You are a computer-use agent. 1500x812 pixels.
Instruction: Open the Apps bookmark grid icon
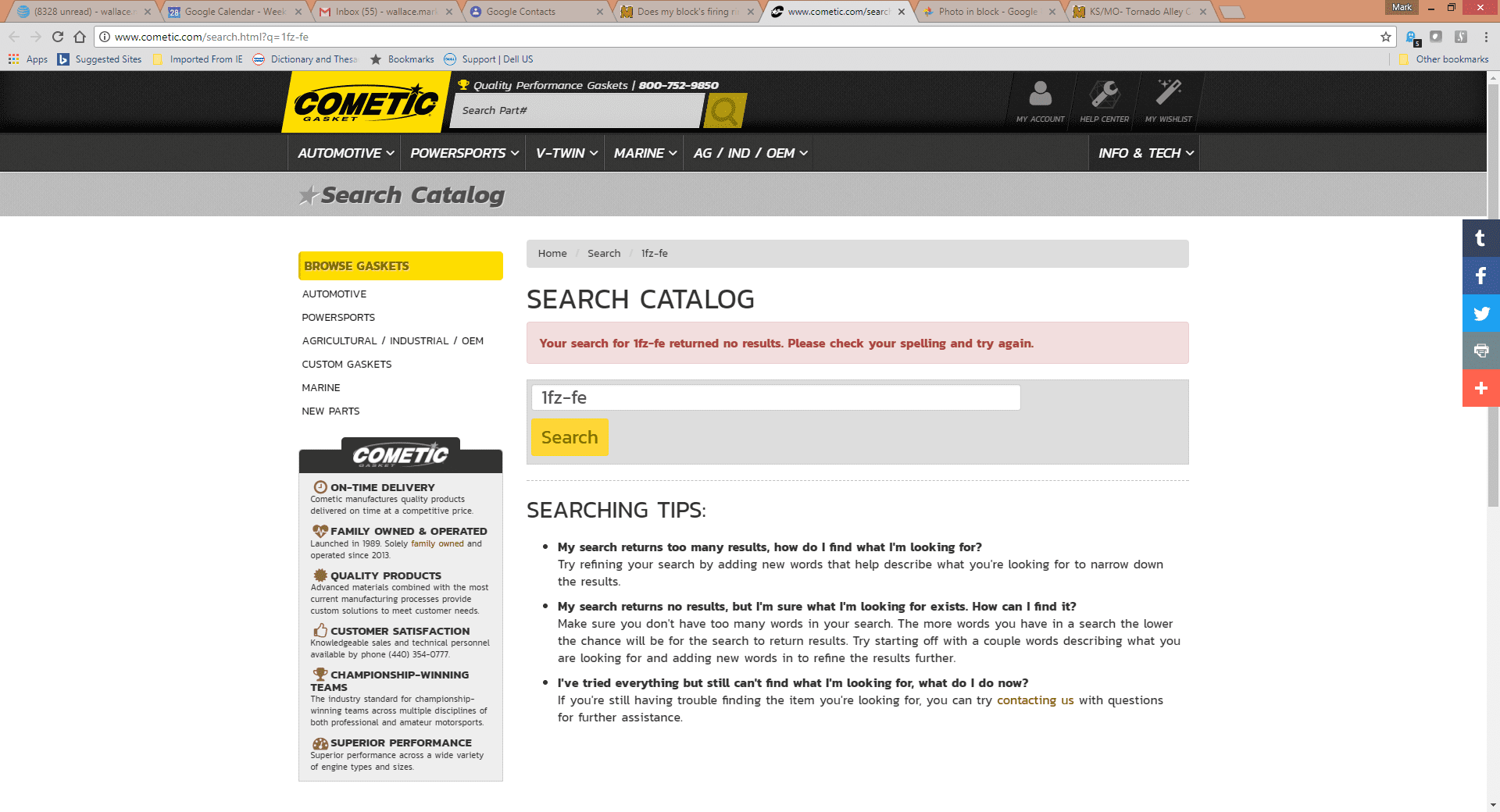[x=14, y=59]
